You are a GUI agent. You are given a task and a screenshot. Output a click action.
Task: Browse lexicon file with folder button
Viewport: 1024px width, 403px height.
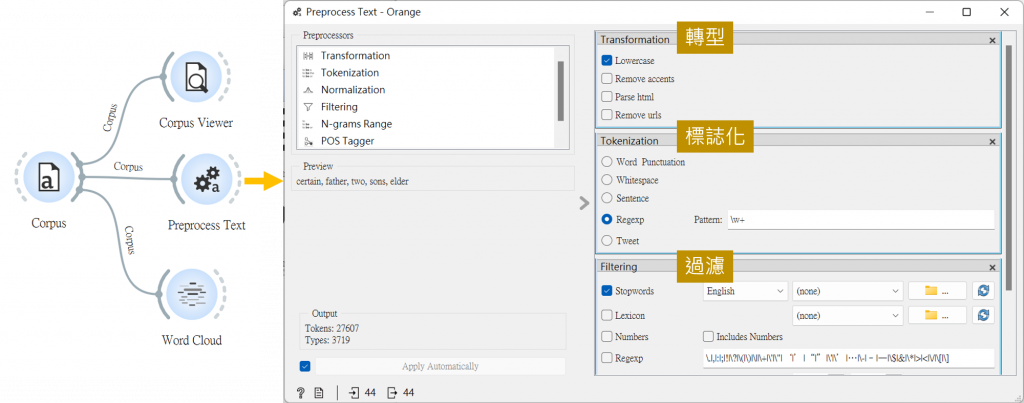pos(937,315)
